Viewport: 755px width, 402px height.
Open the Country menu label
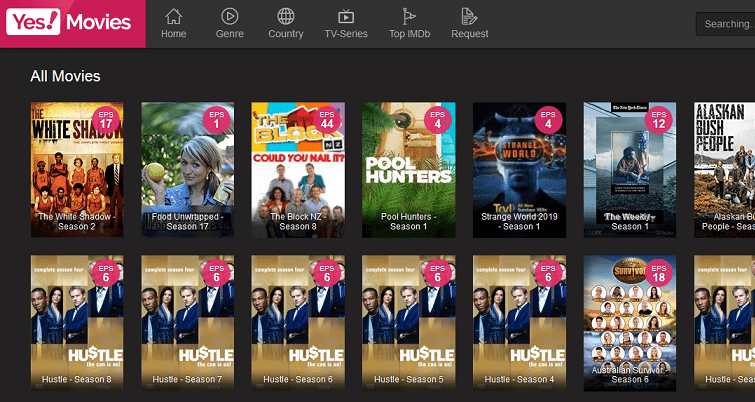[x=286, y=34]
